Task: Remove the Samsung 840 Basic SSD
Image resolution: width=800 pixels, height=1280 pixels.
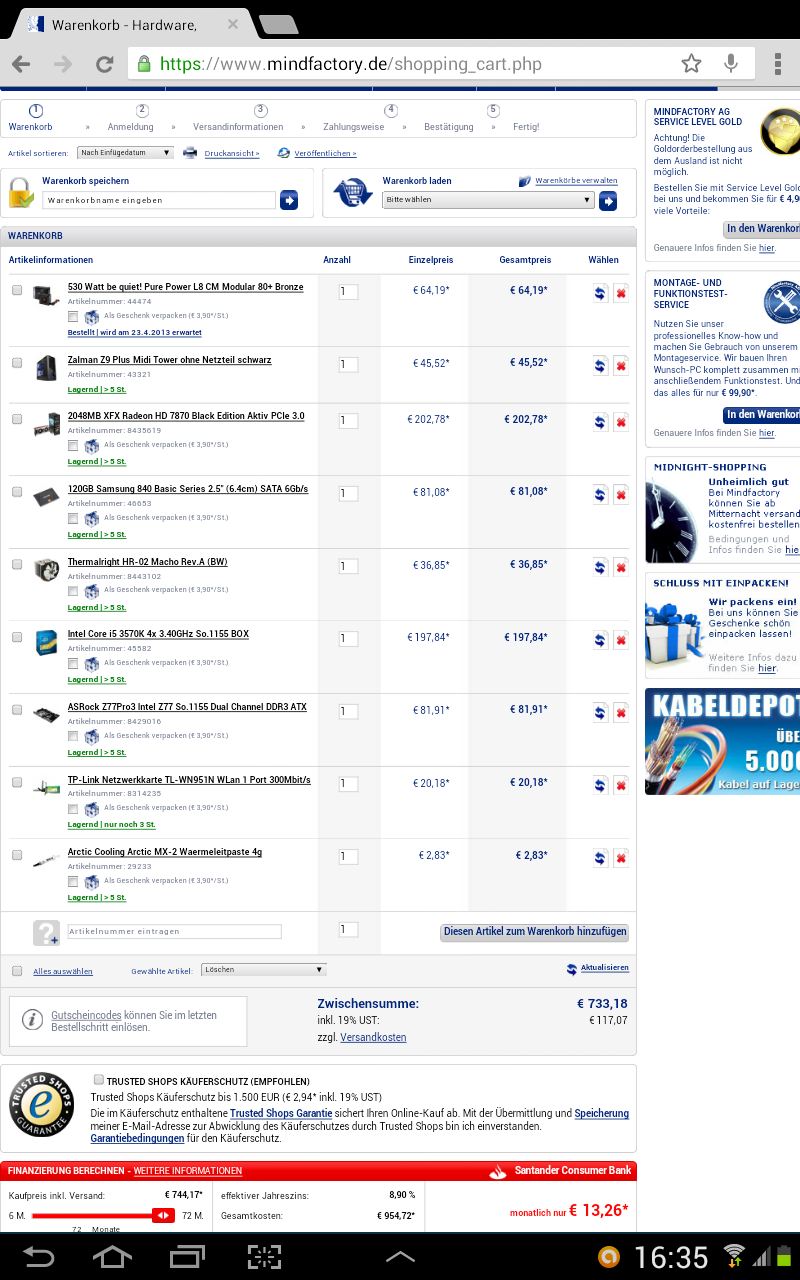Action: [621, 495]
